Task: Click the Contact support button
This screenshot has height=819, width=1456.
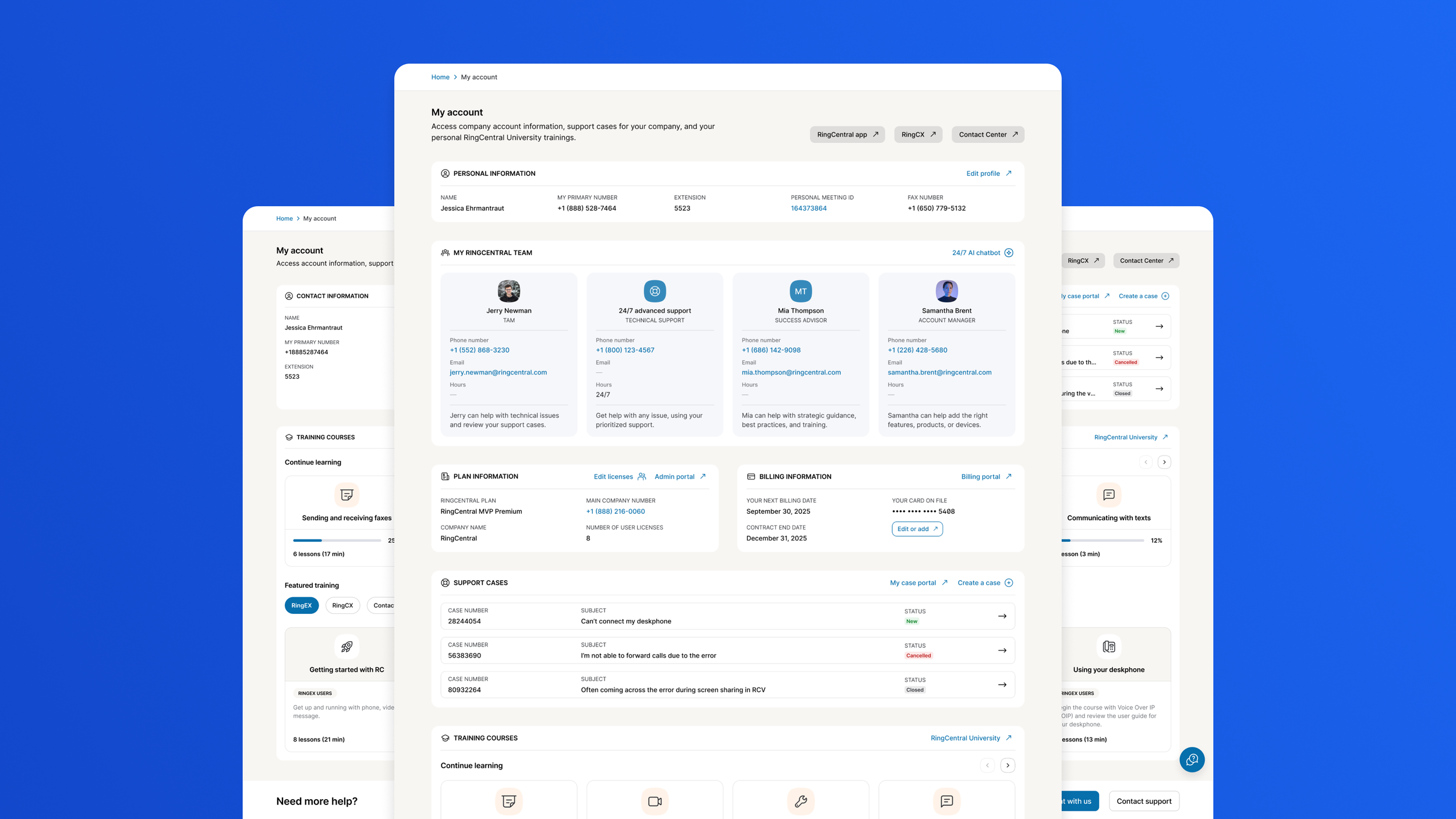Action: click(1143, 801)
